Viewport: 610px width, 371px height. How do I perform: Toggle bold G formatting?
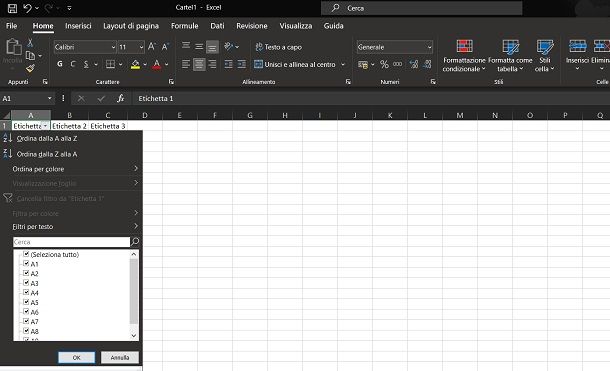click(x=60, y=64)
